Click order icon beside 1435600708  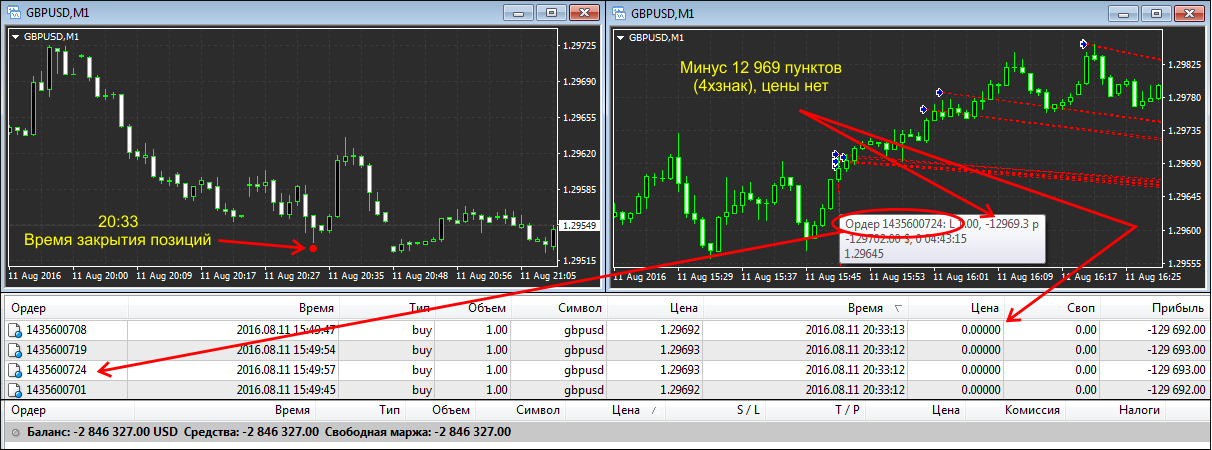coord(14,330)
